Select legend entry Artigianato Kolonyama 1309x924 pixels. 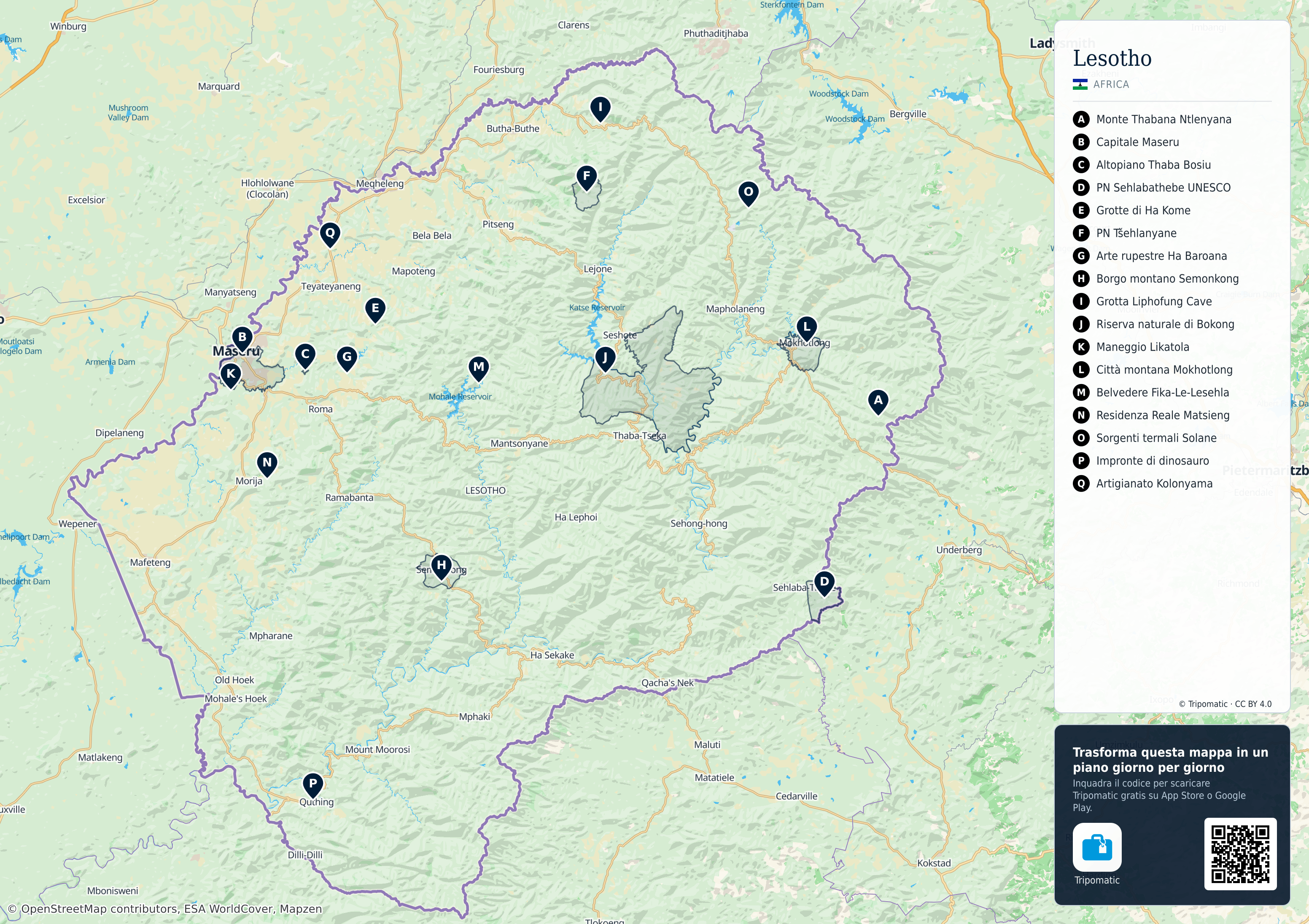[1142, 484]
